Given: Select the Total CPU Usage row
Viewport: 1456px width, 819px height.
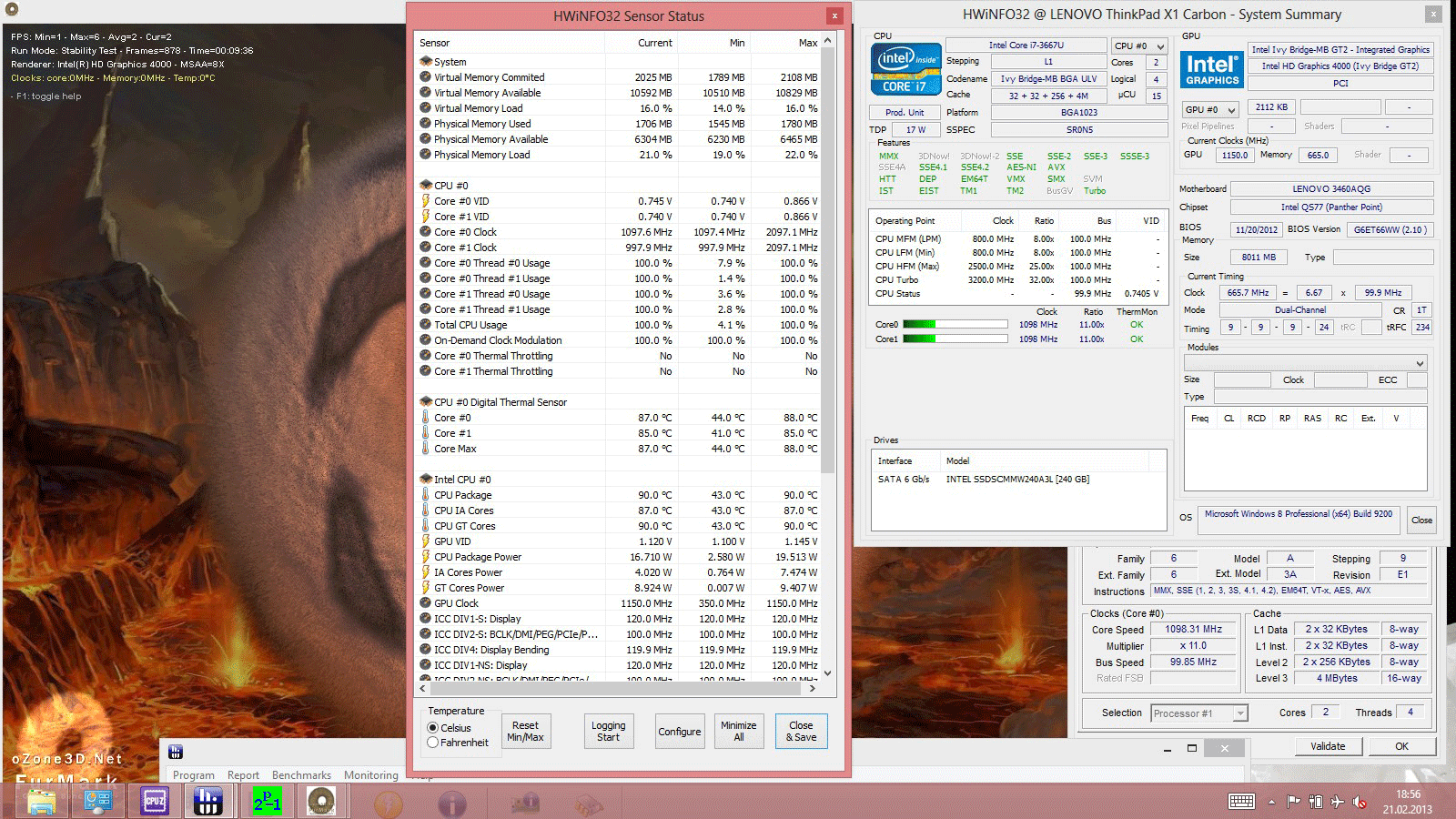Looking at the screenshot, I should [x=619, y=325].
